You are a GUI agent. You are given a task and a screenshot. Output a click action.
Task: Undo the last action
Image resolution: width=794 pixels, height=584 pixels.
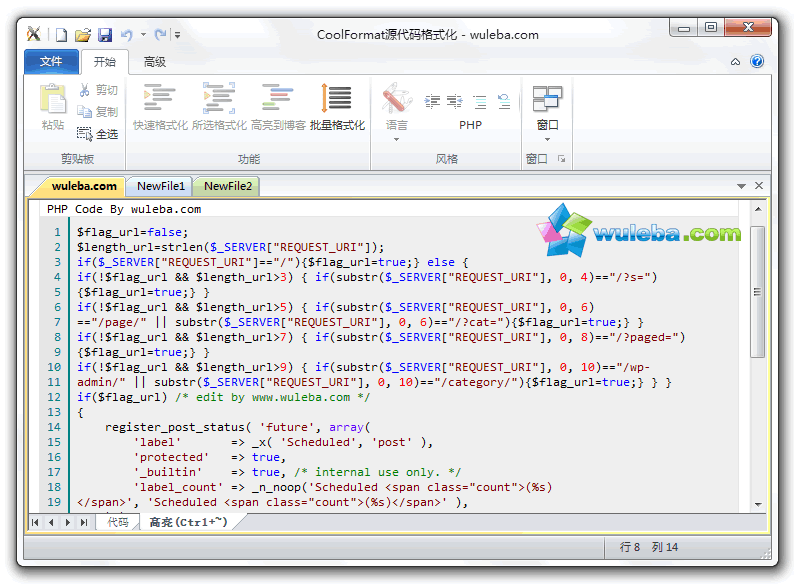(x=127, y=34)
